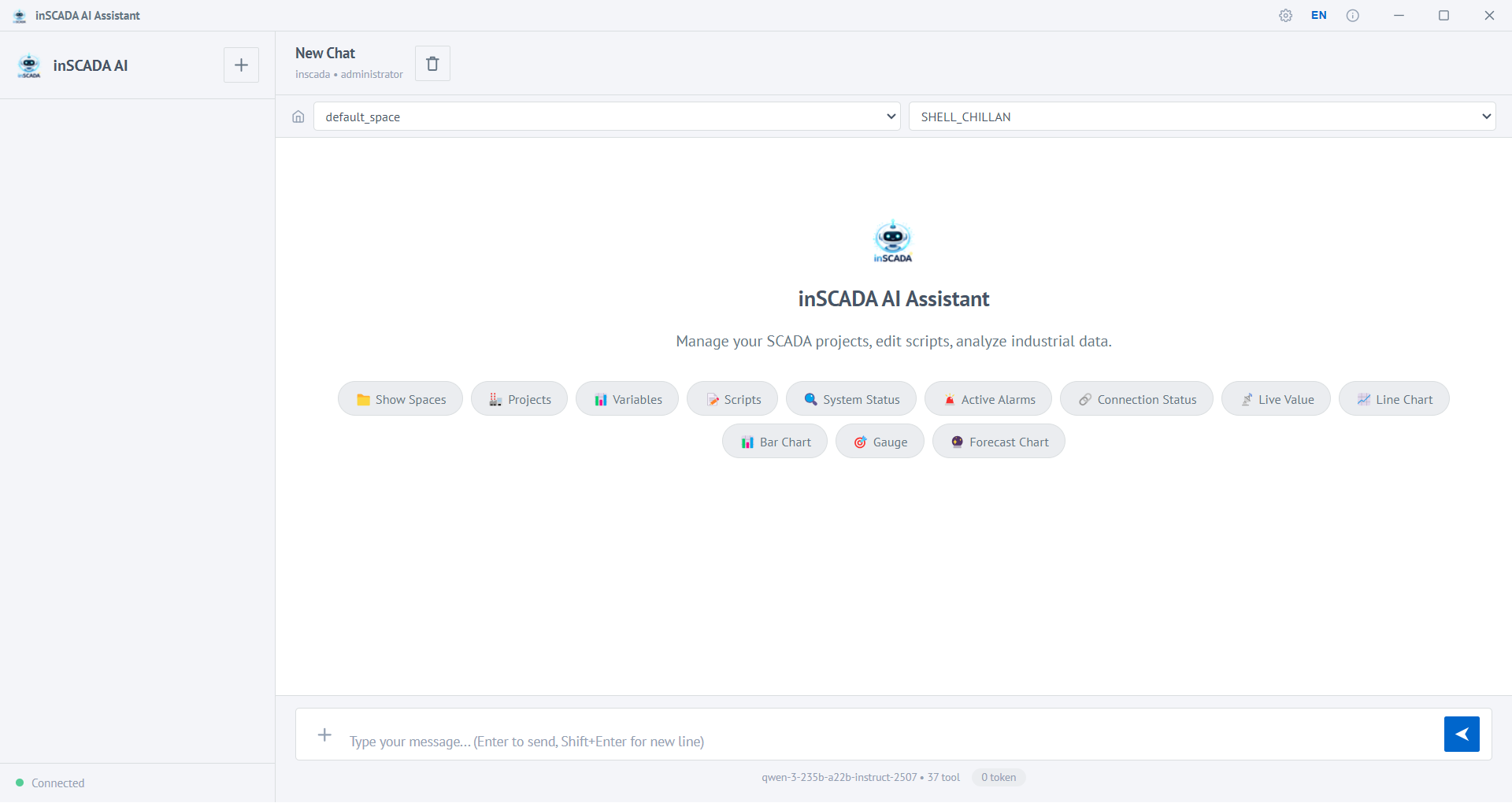Start a new chat with plus button
The image size is (1512, 803).
coord(240,65)
